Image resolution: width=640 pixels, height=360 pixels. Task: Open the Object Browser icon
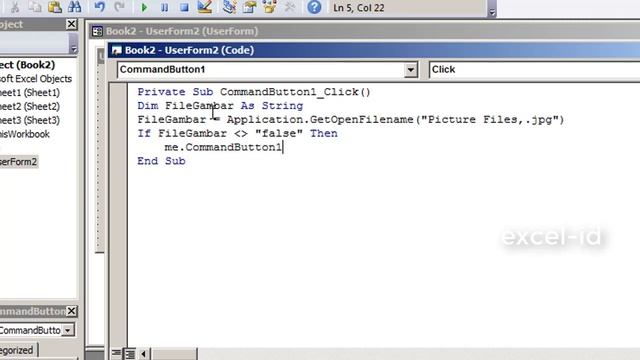269,7
